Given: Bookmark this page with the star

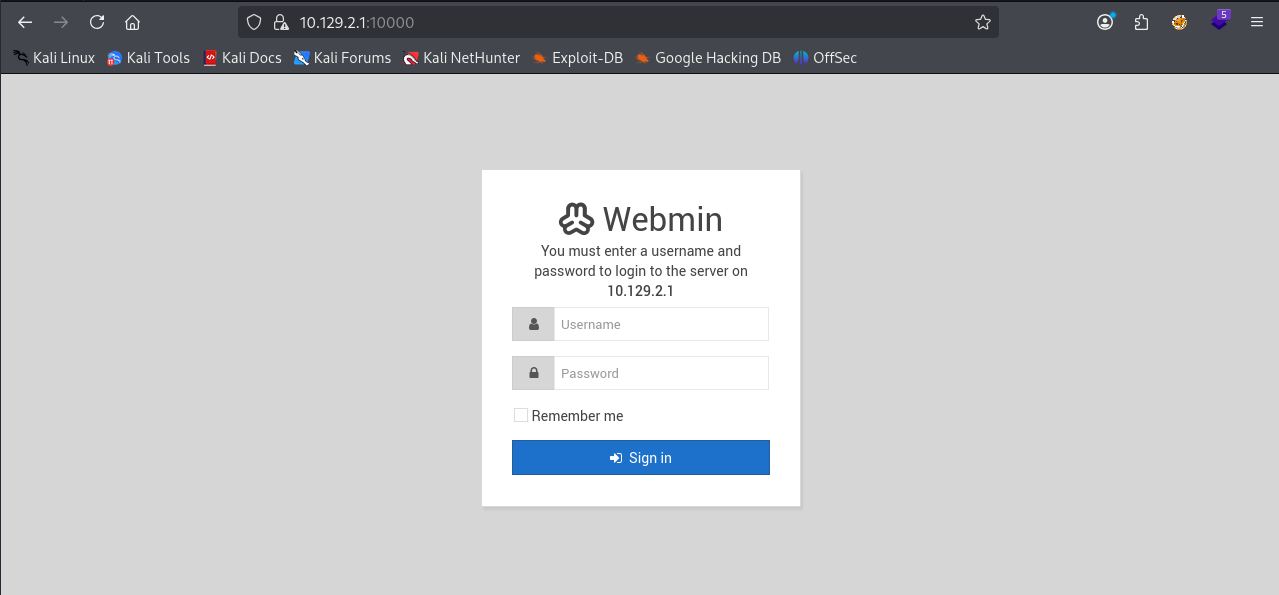Looking at the screenshot, I should pyautogui.click(x=982, y=22).
